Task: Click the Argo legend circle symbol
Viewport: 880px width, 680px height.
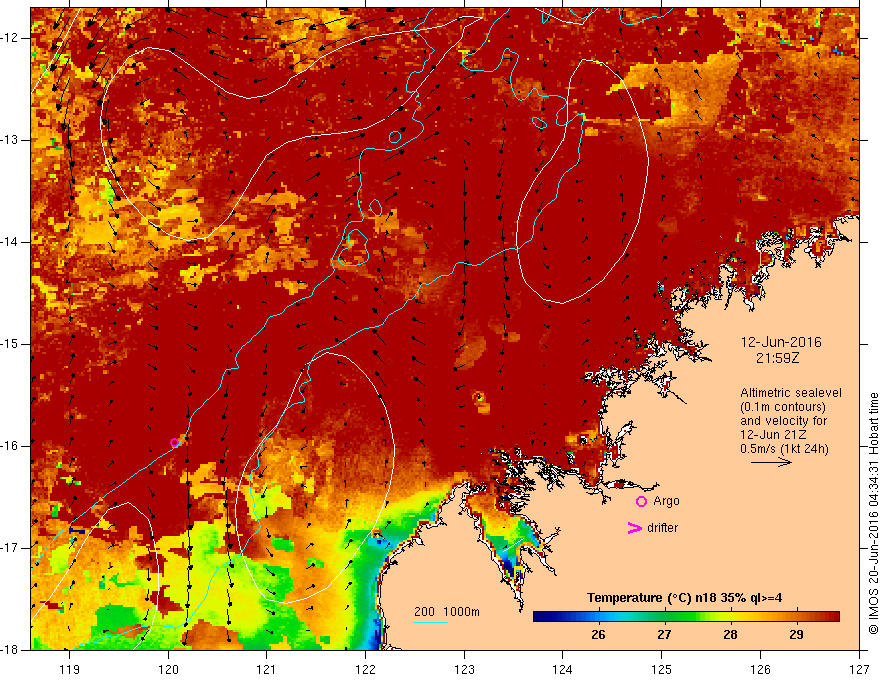Action: point(641,502)
